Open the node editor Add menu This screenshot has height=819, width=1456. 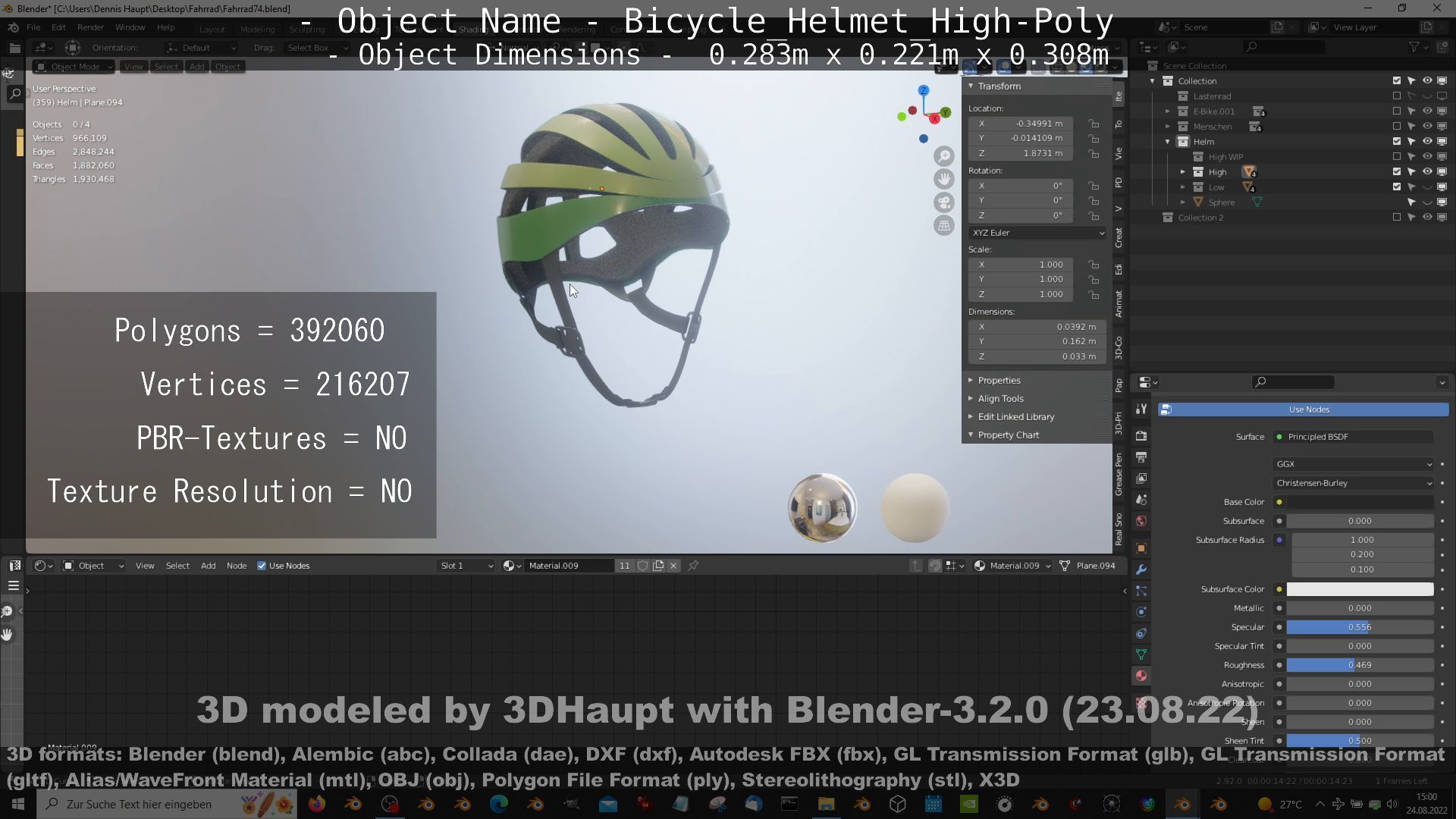tap(208, 566)
